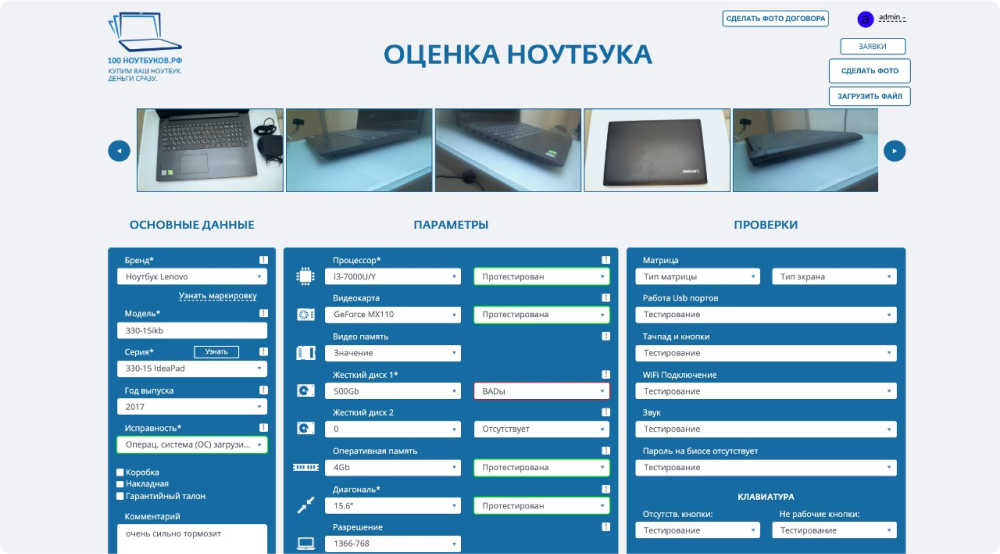1000x554 pixels.
Task: Click the video card icon
Action: [x=306, y=315]
